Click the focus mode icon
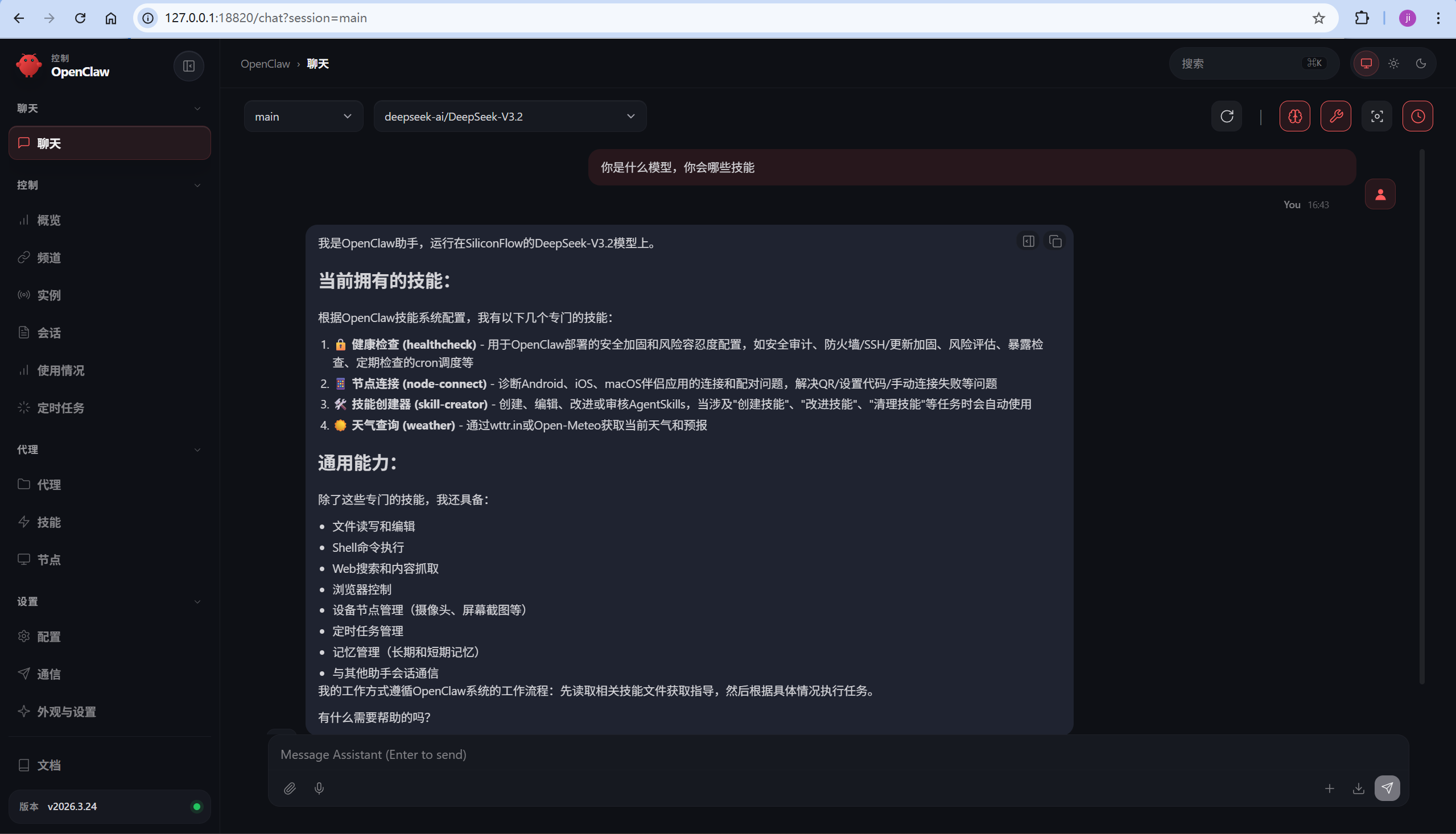The width and height of the screenshot is (1456, 834). (x=1377, y=116)
